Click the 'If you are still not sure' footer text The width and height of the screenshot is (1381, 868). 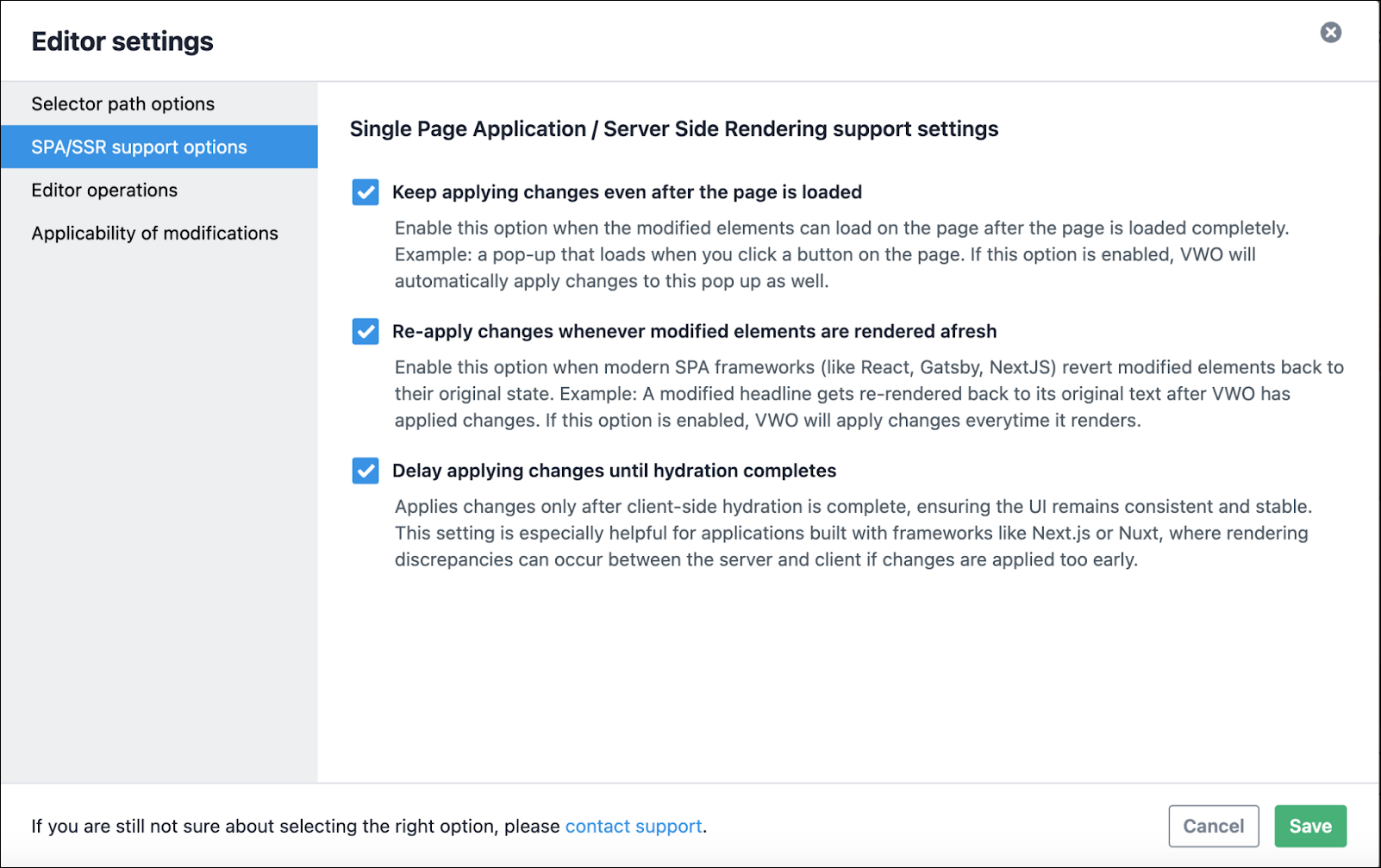click(369, 826)
